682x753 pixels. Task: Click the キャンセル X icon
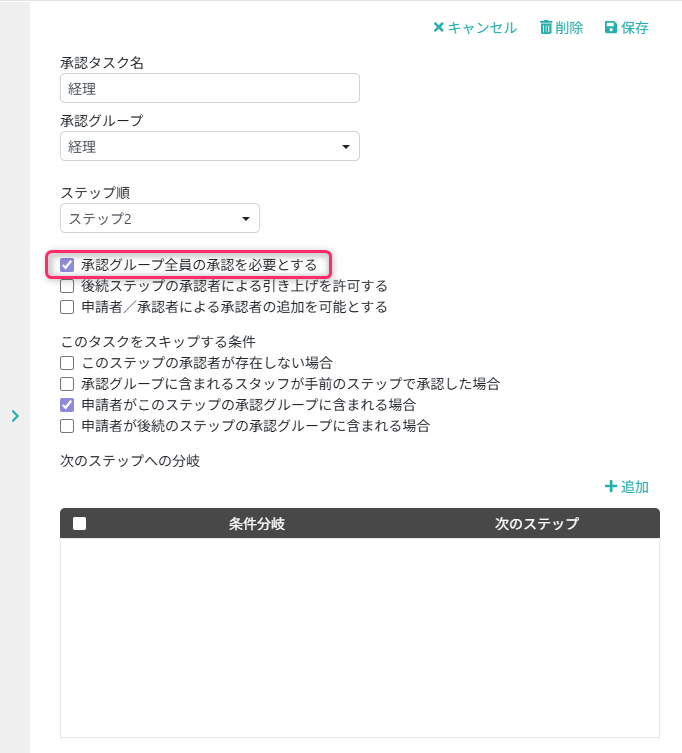pyautogui.click(x=438, y=28)
